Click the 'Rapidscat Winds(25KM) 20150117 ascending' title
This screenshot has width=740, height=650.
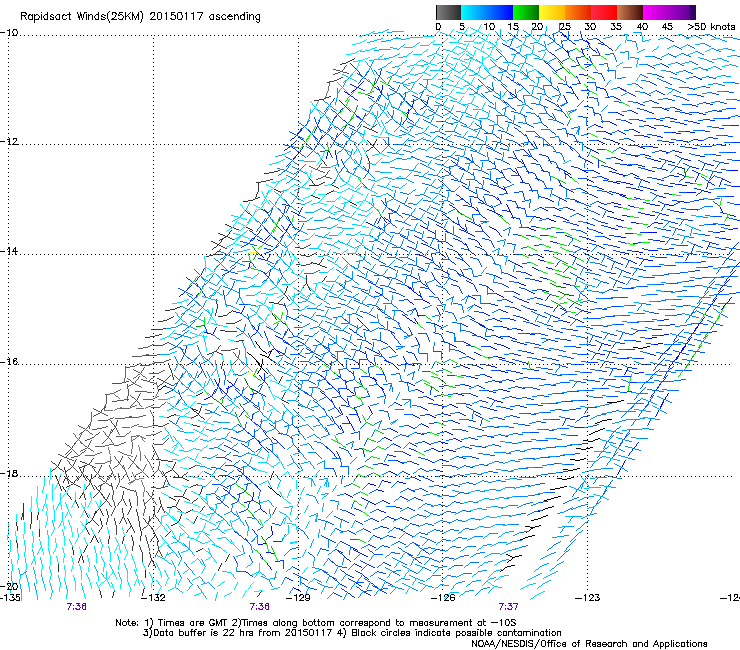(140, 17)
